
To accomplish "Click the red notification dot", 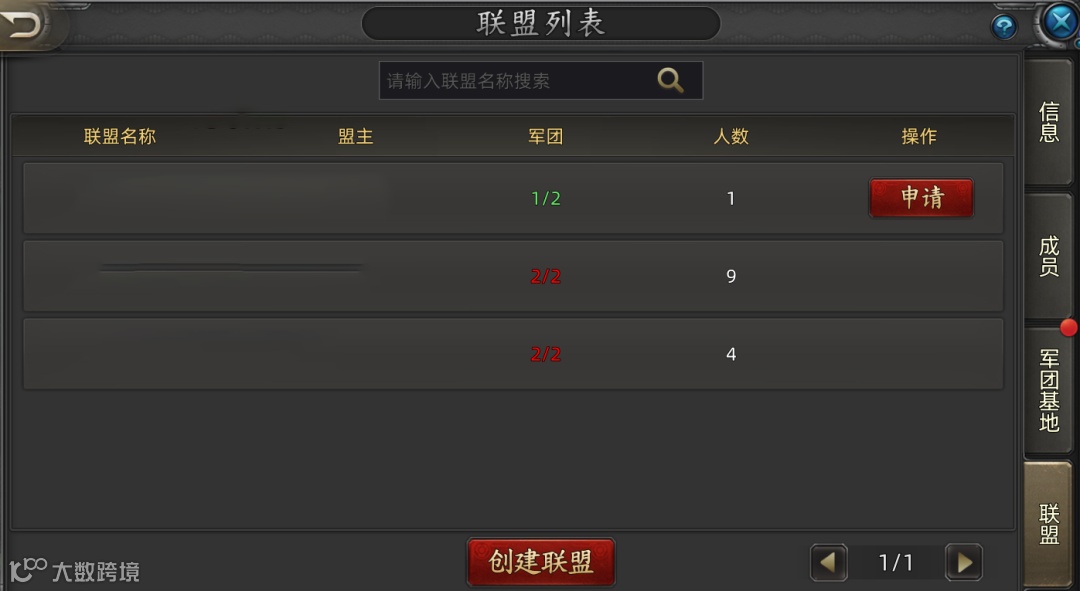I will (x=1068, y=328).
